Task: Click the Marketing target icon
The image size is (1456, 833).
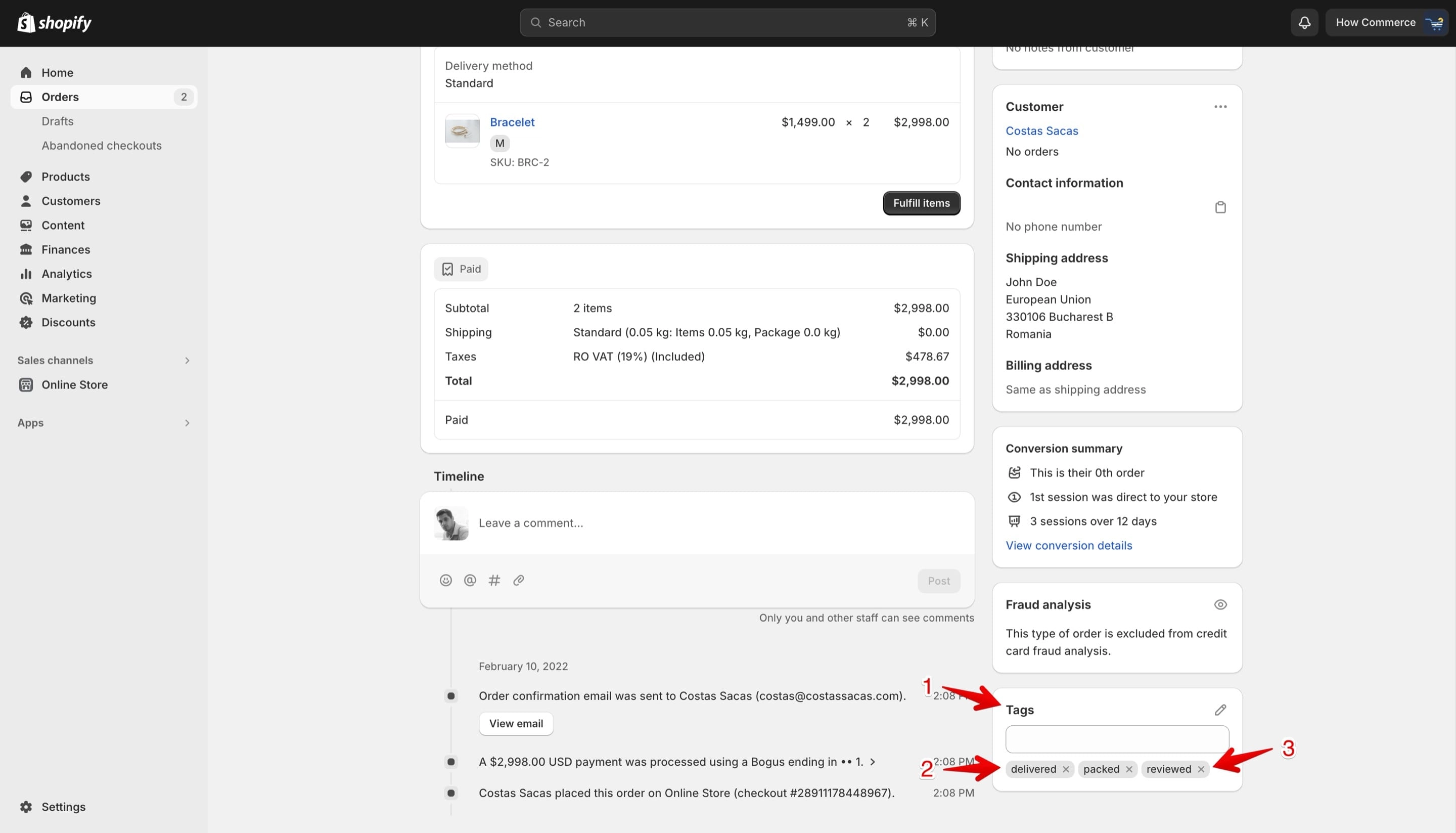Action: (26, 298)
